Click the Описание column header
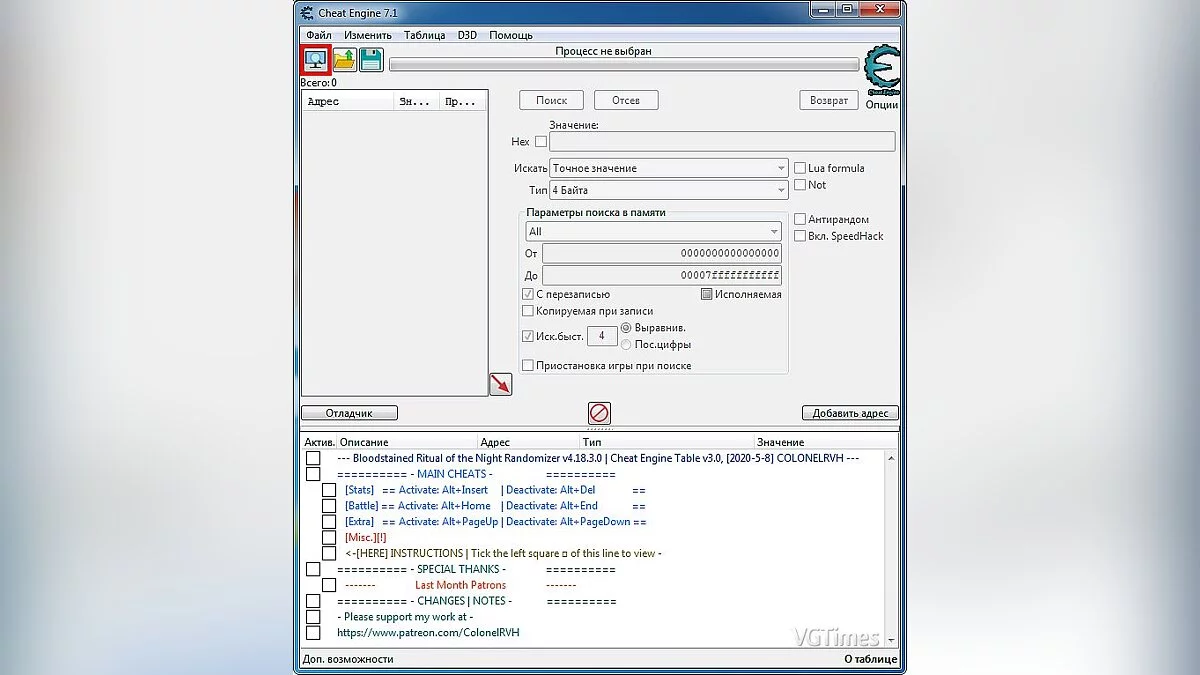This screenshot has width=1200, height=675. click(406, 442)
